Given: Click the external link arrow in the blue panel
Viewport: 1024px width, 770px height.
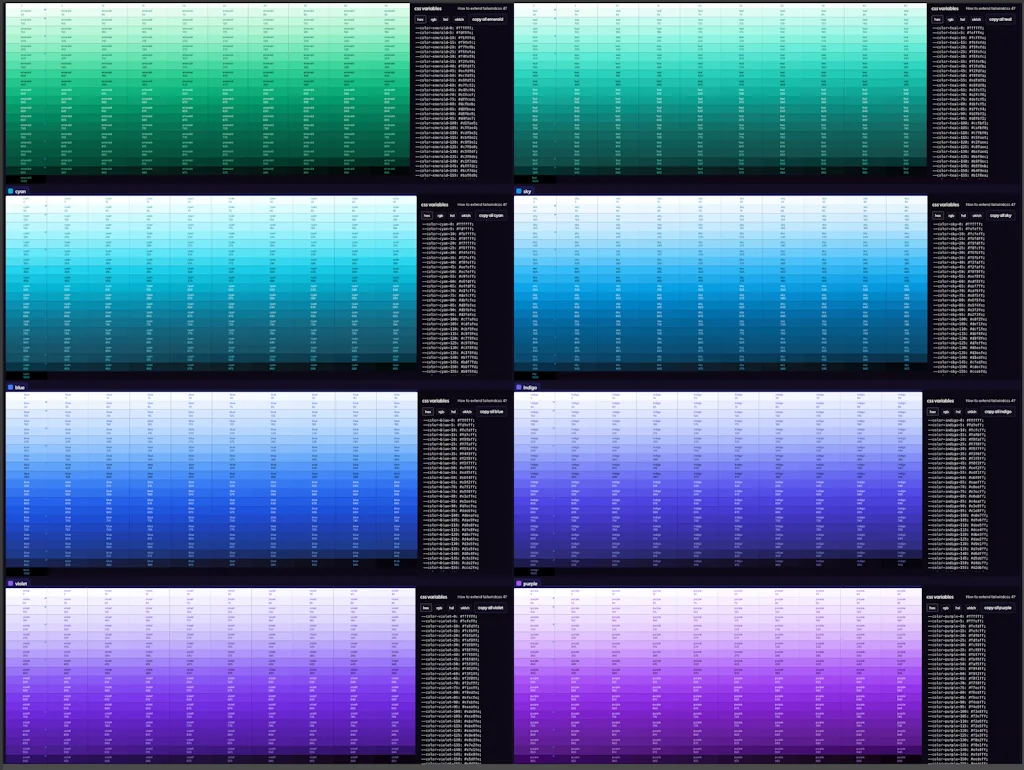Looking at the screenshot, I should (506, 401).
